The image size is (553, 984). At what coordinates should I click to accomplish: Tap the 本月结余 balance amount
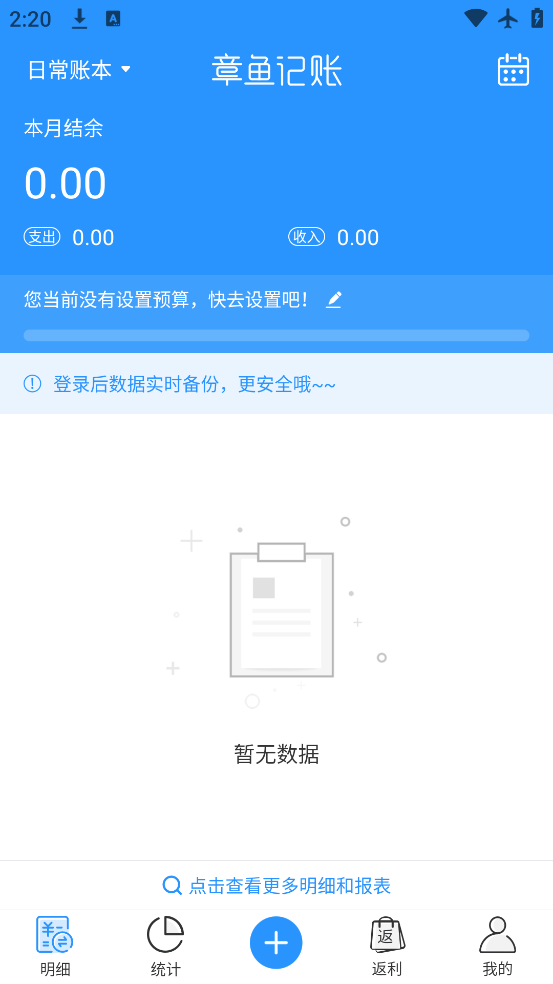pyautogui.click(x=65, y=183)
